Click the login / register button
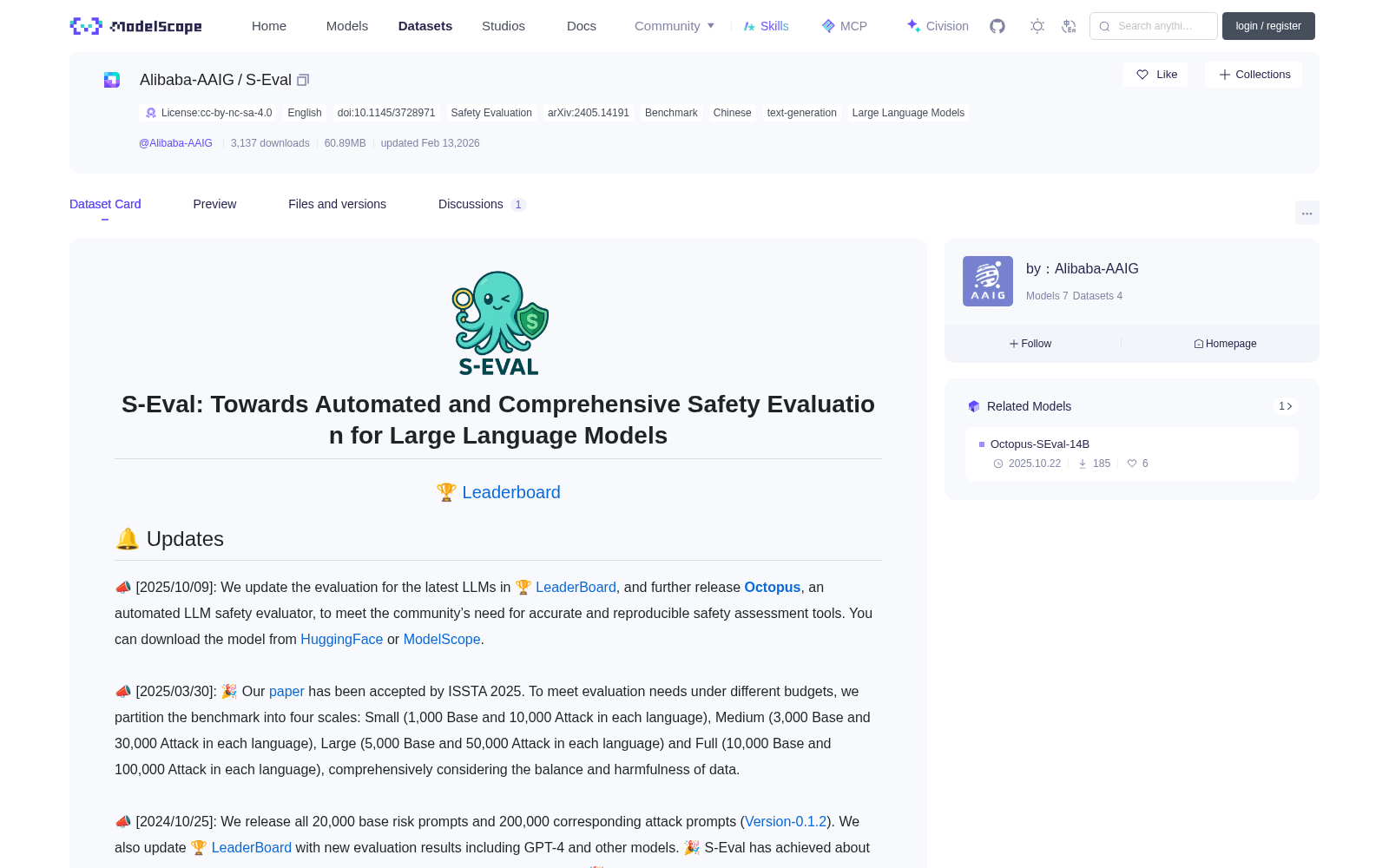Image resolution: width=1389 pixels, height=868 pixels. 1268,26
